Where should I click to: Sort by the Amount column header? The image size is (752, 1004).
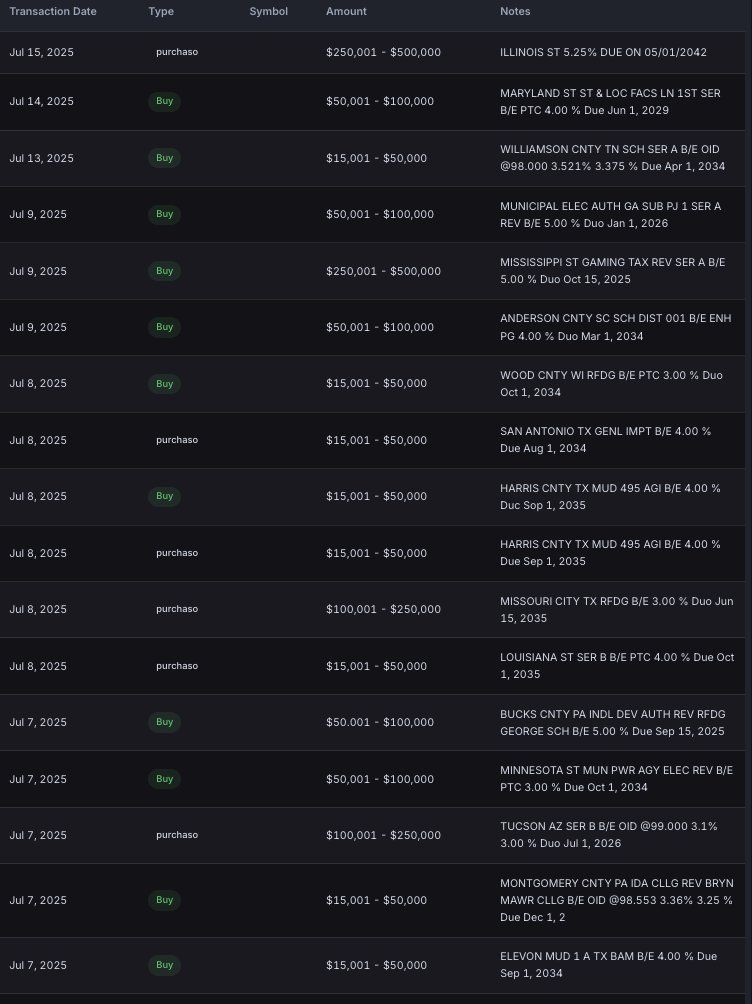click(x=346, y=11)
